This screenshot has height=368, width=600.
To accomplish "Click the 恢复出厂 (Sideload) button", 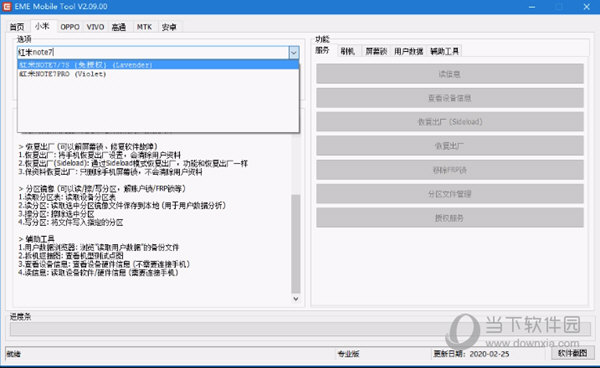I will click(450, 122).
